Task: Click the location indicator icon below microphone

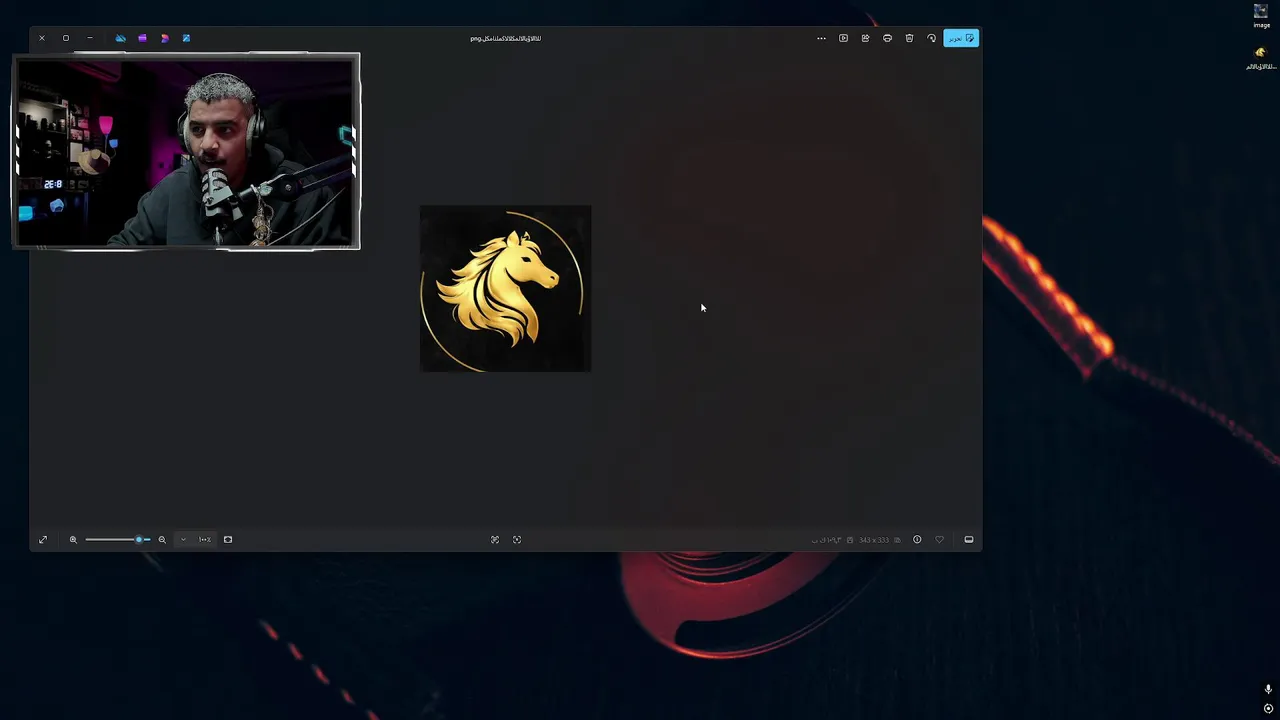Action: click(1268, 708)
